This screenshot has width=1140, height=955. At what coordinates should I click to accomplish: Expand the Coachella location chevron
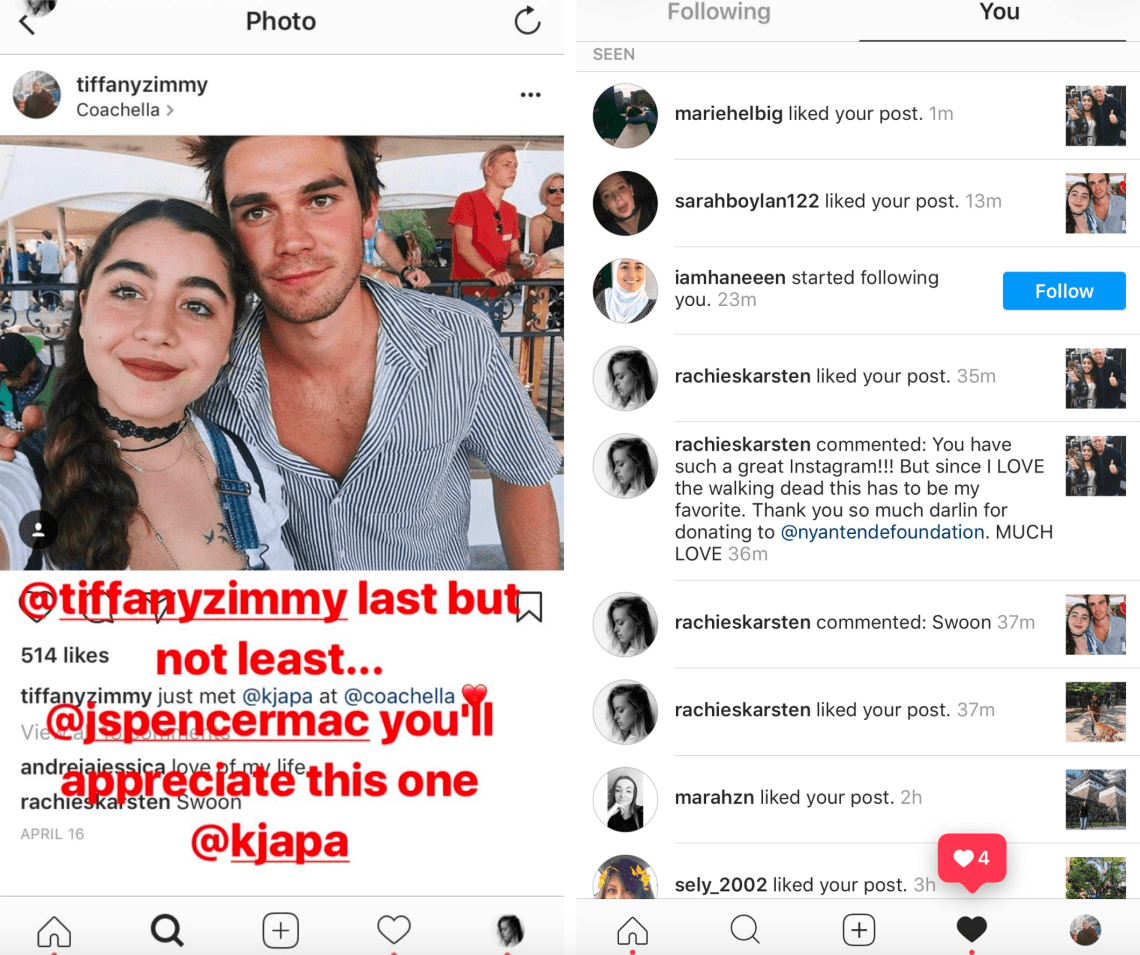(x=170, y=110)
